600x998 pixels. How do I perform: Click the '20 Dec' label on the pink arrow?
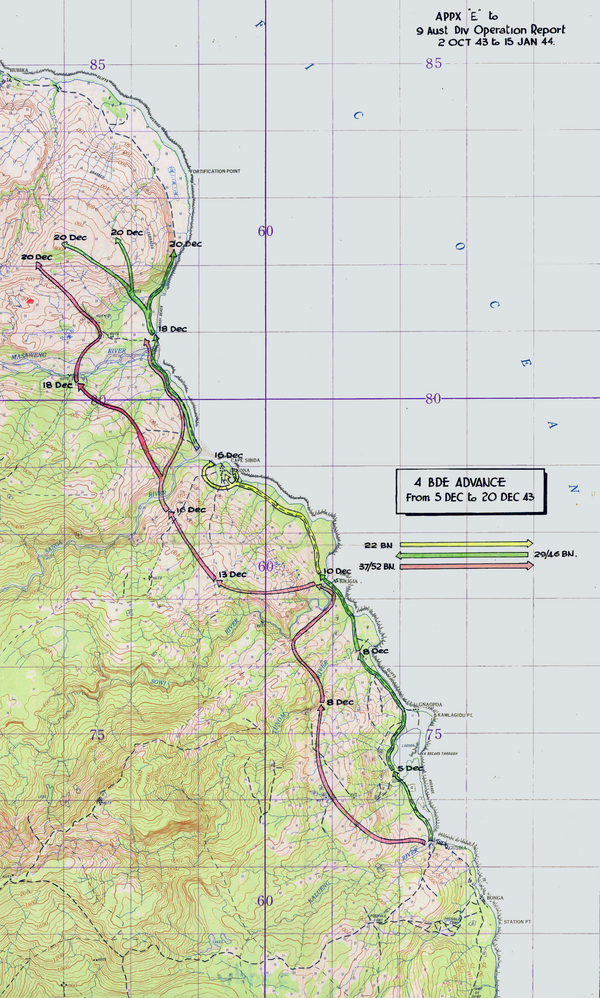coord(35,257)
